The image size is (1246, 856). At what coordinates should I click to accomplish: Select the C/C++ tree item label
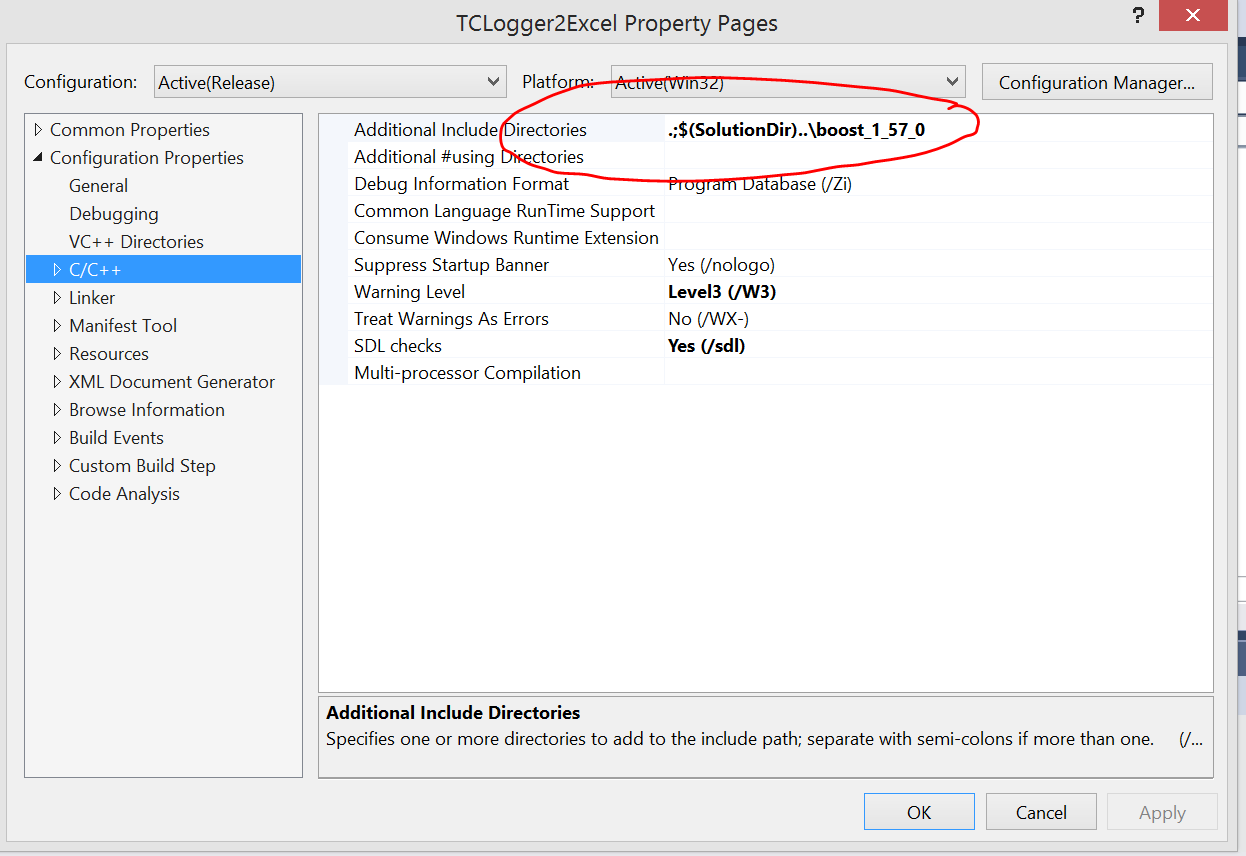click(95, 270)
